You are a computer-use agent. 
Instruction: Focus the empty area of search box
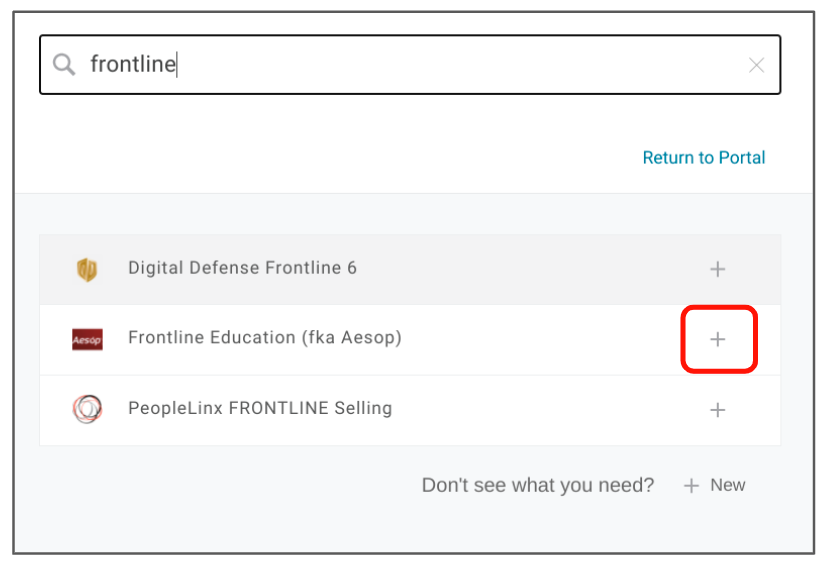click(450, 65)
